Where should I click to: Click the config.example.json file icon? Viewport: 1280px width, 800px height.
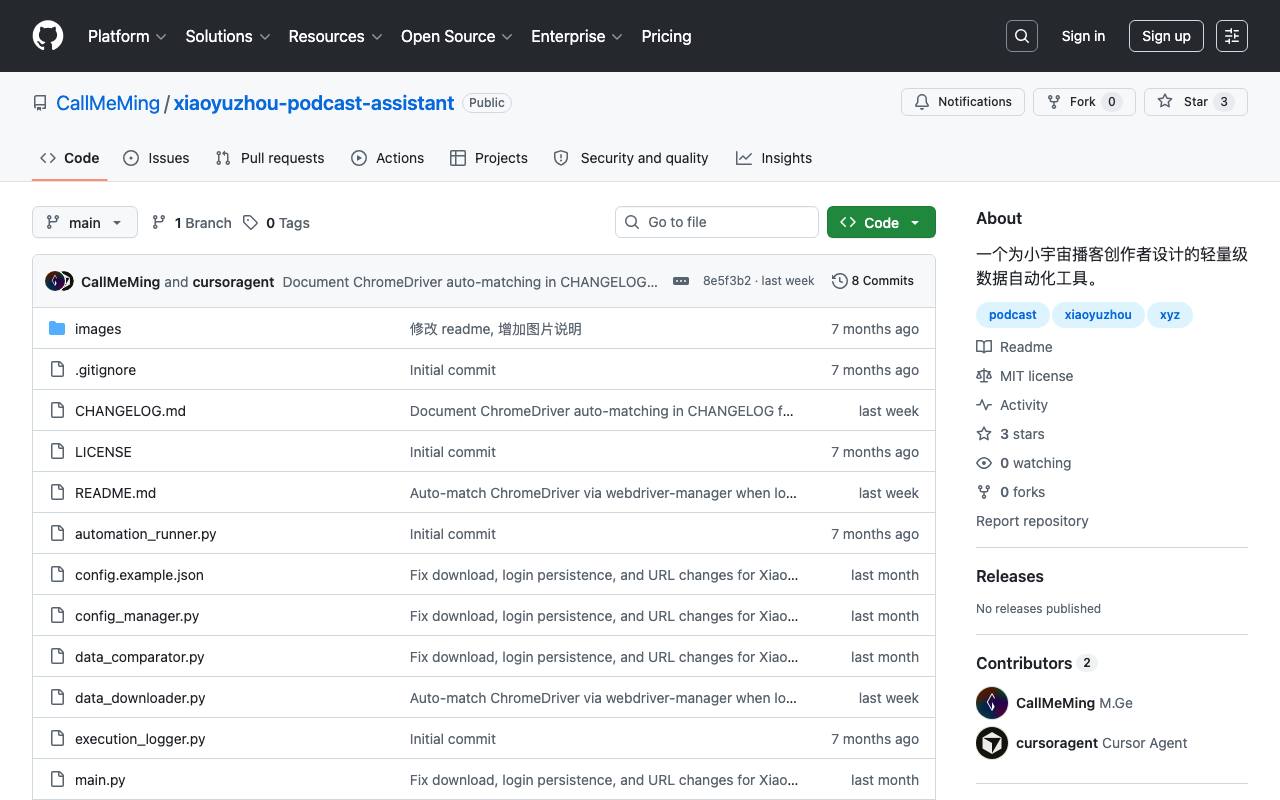click(x=57, y=575)
